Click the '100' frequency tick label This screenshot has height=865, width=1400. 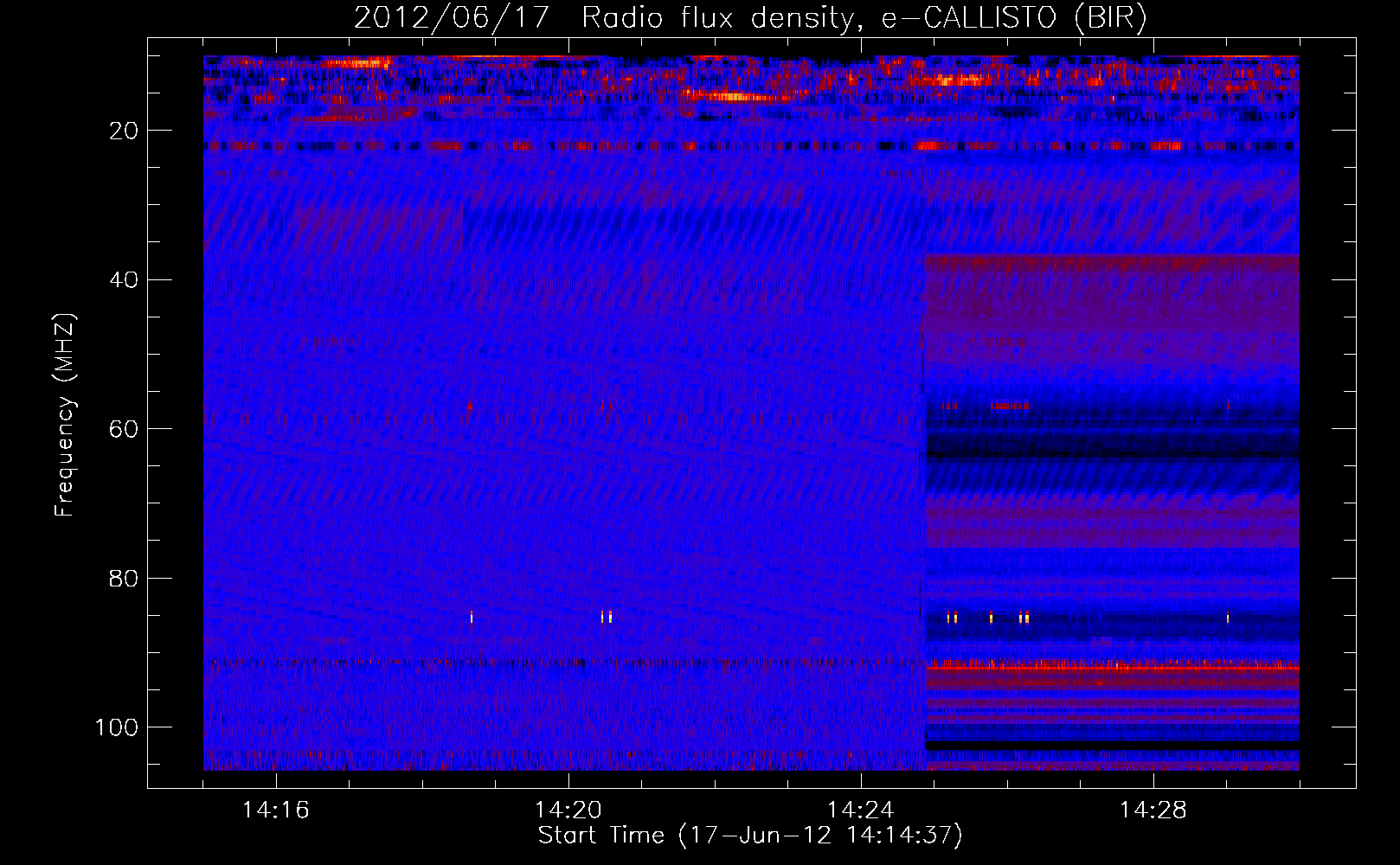pos(117,727)
